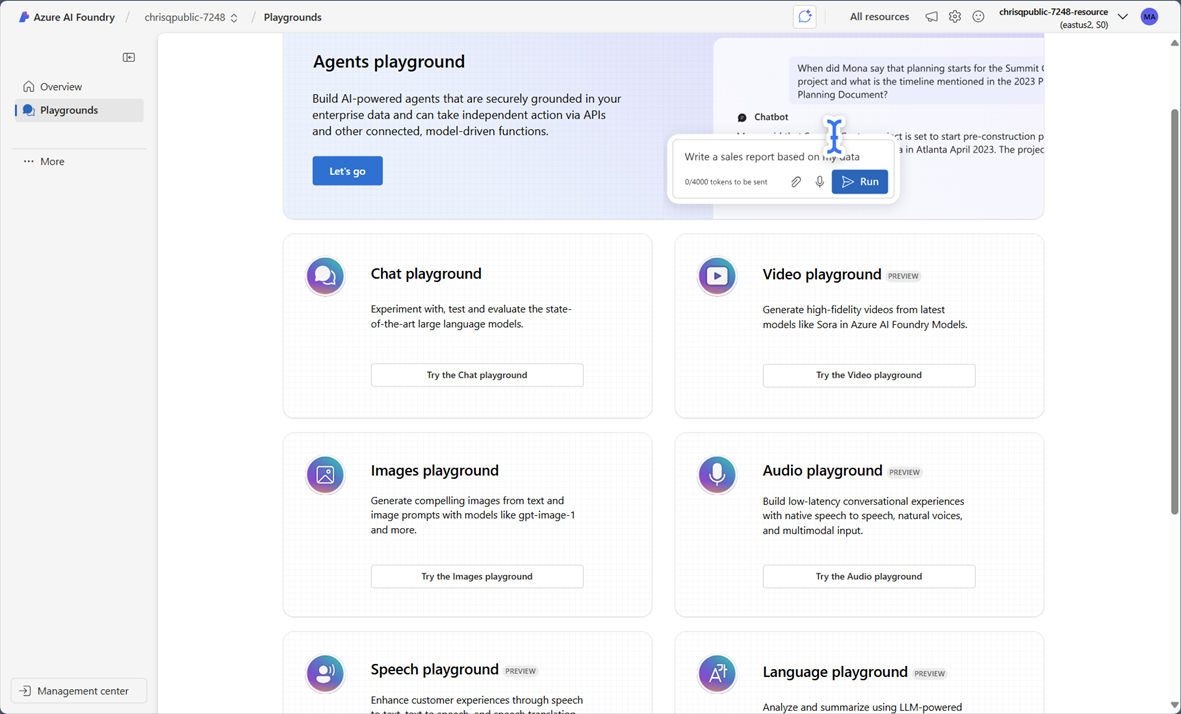Open Overview in the sidebar
This screenshot has height=714, width=1181.
point(61,87)
